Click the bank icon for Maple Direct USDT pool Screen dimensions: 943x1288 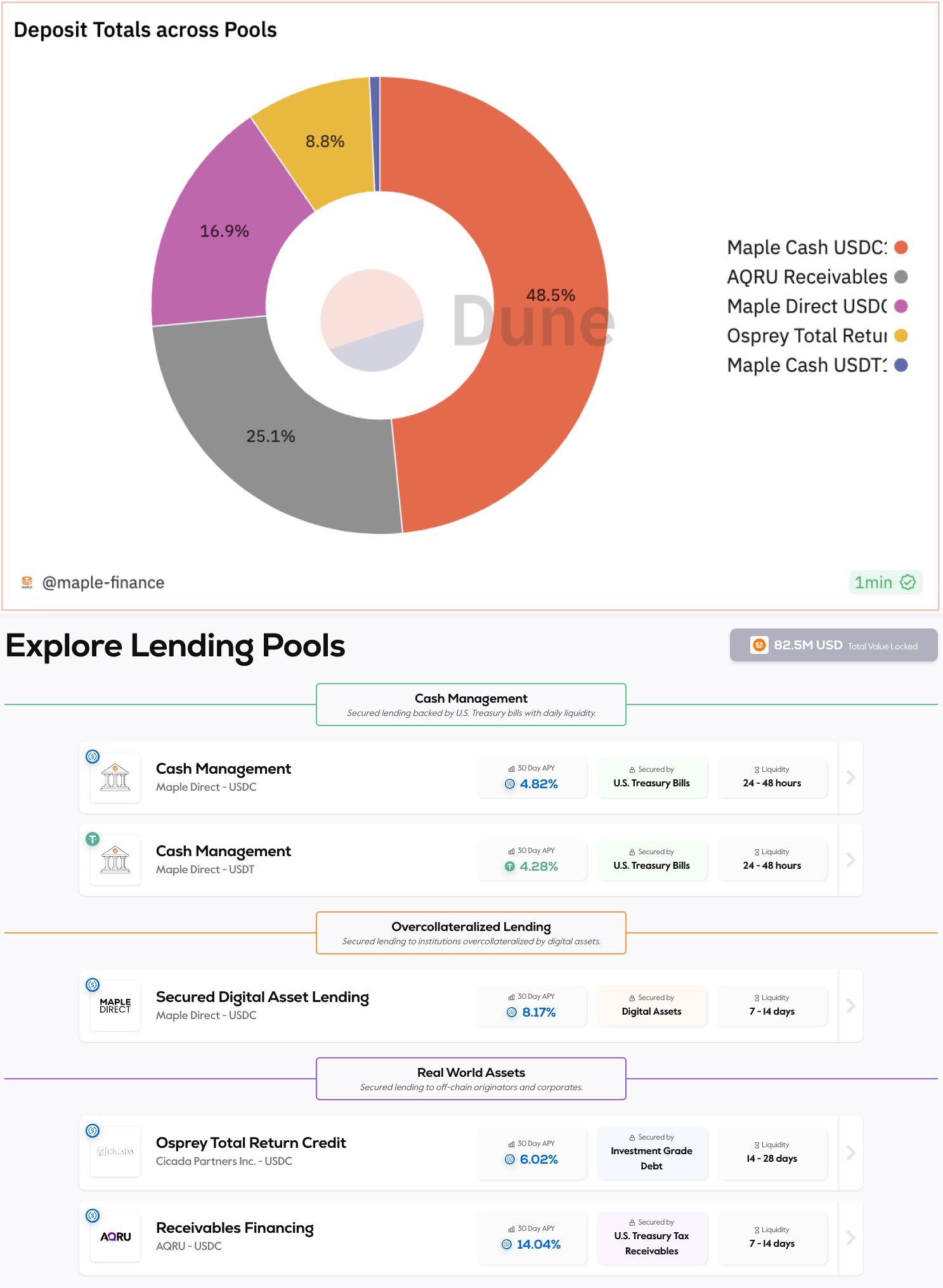(x=115, y=860)
